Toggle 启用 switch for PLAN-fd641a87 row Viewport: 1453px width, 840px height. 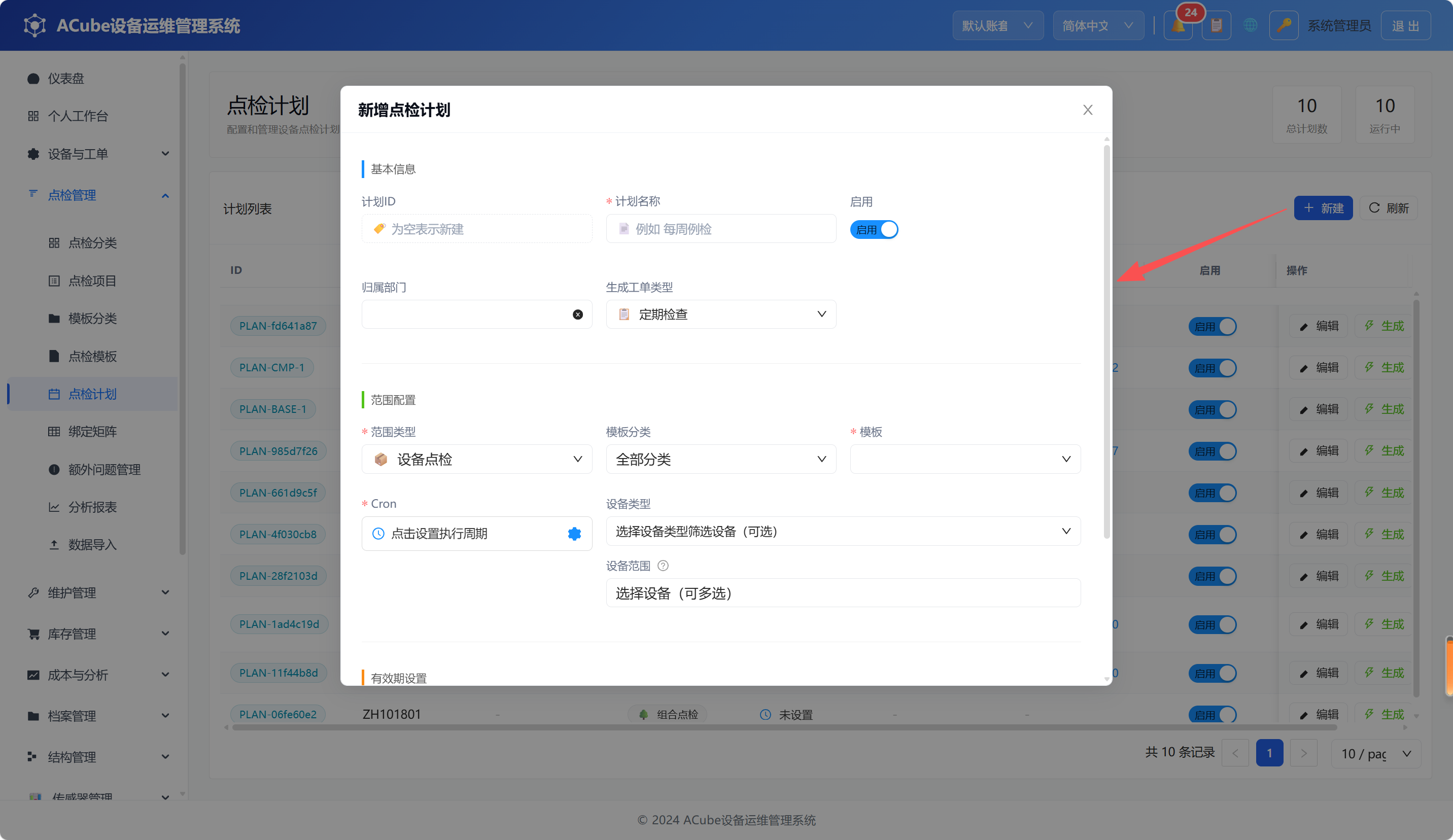[x=1212, y=326]
